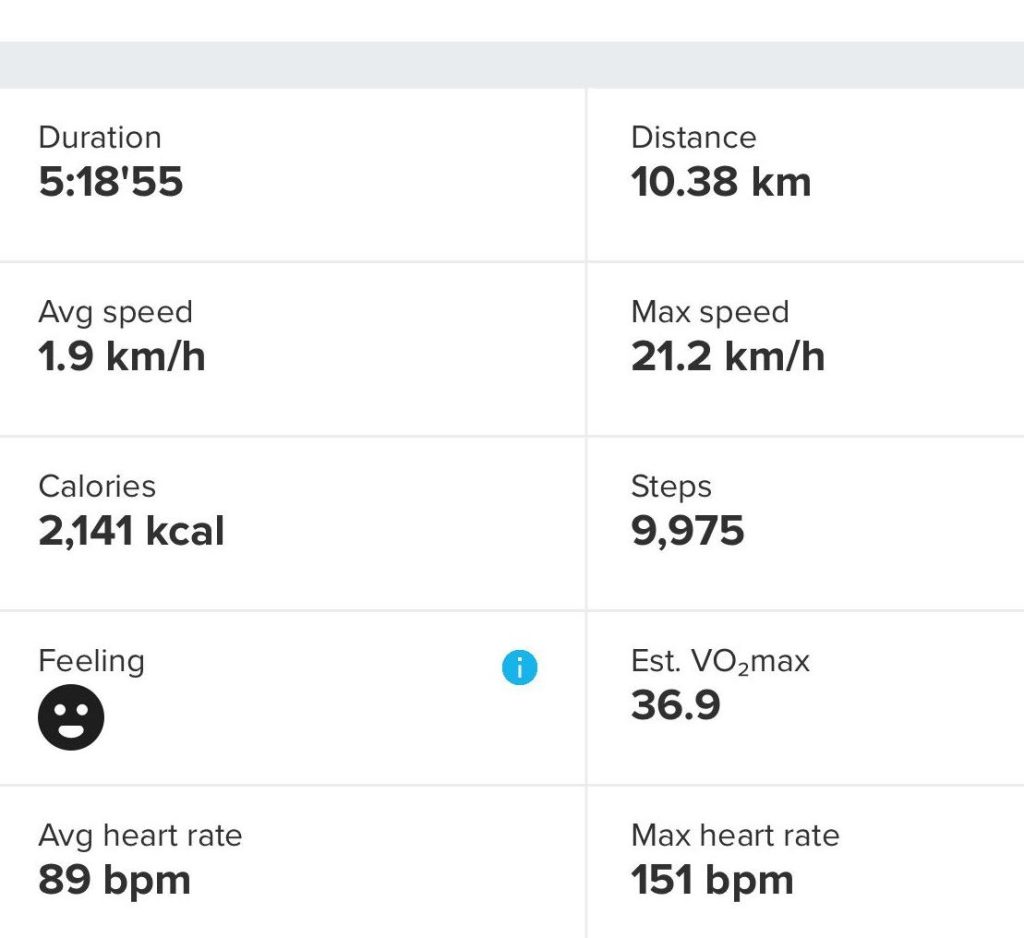Click the 2,141 kcal value
The image size is (1024, 938).
click(131, 531)
